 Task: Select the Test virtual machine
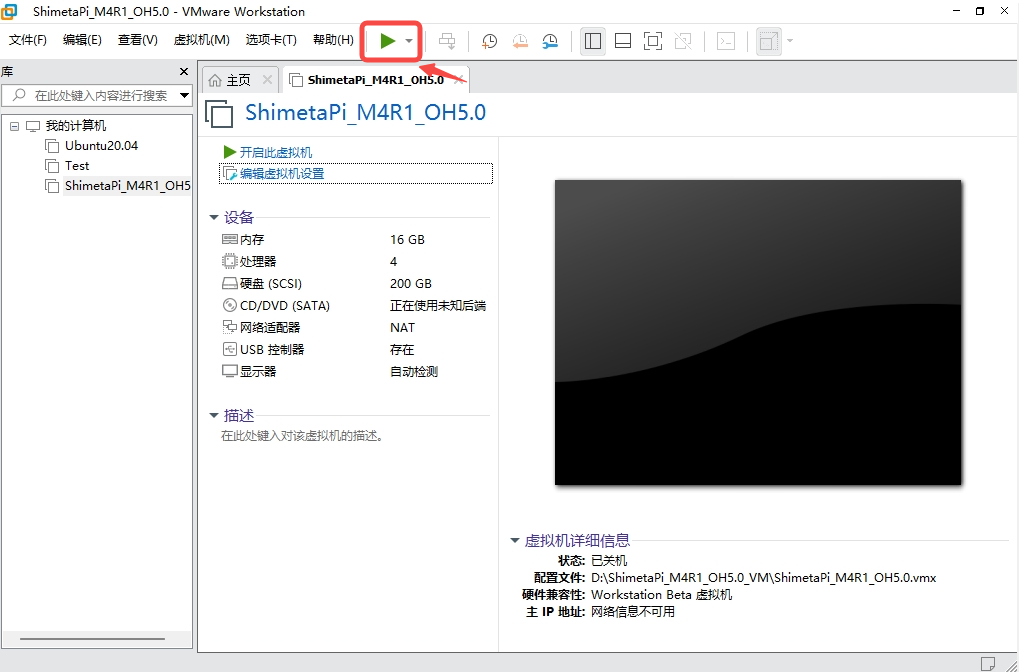tap(77, 166)
